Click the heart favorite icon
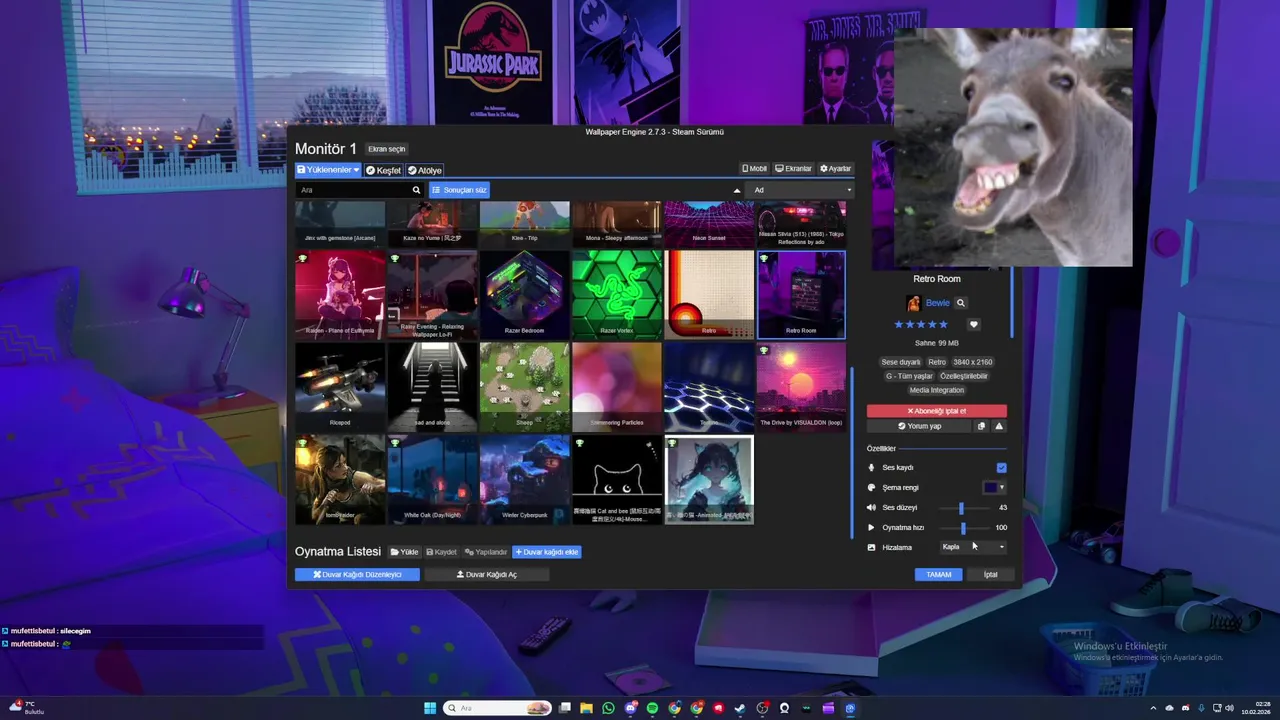 974,324
